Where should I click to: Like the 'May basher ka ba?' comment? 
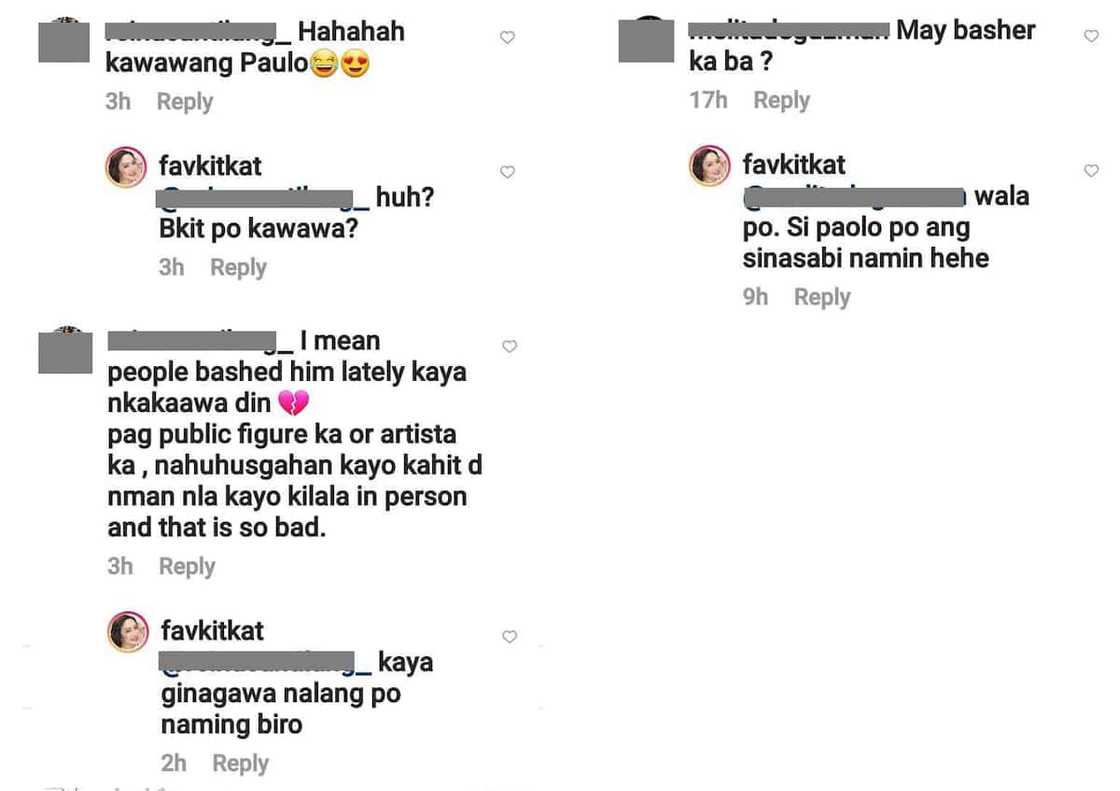pos(1091,36)
